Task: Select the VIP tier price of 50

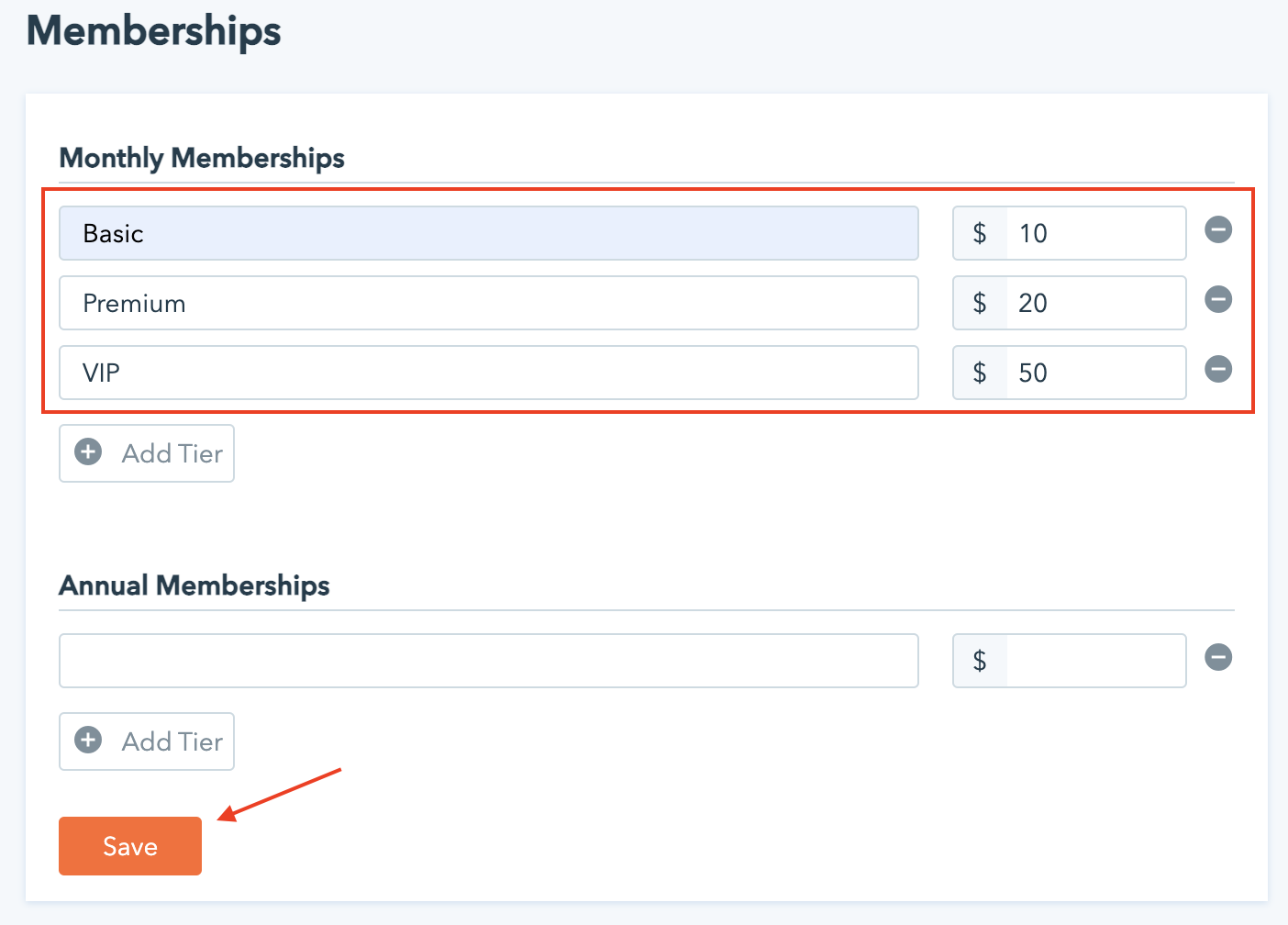Action: pyautogui.click(x=1095, y=373)
